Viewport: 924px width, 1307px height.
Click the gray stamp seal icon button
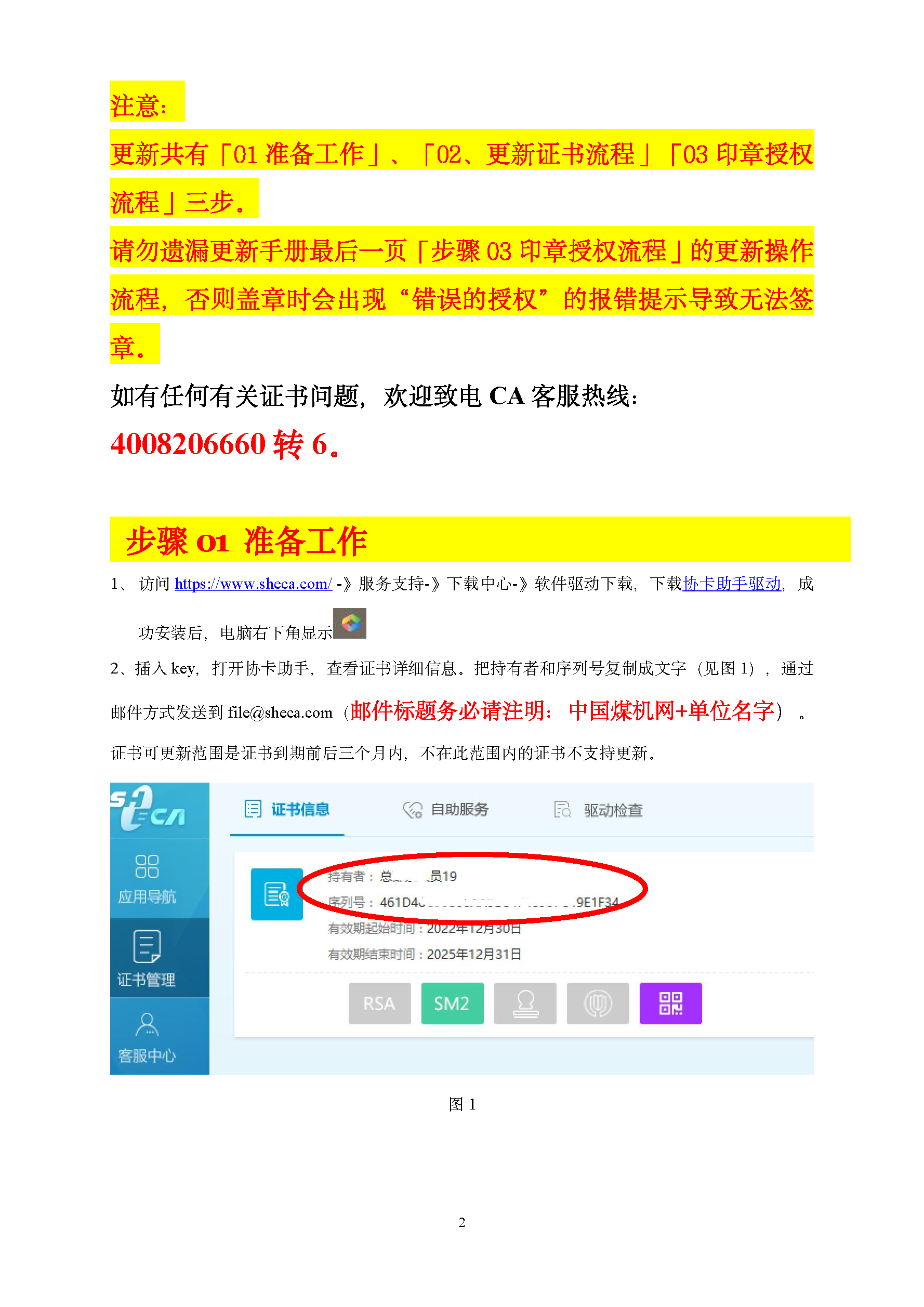(525, 1003)
